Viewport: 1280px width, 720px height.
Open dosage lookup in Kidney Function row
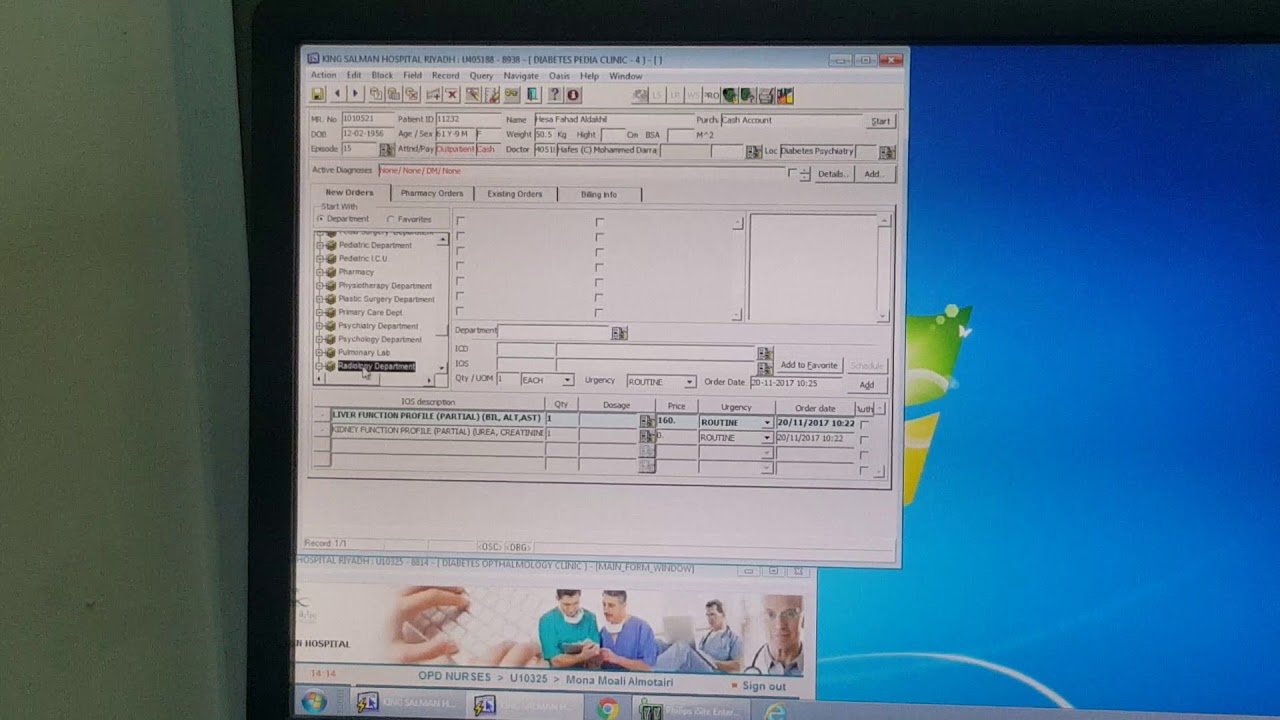click(x=646, y=437)
